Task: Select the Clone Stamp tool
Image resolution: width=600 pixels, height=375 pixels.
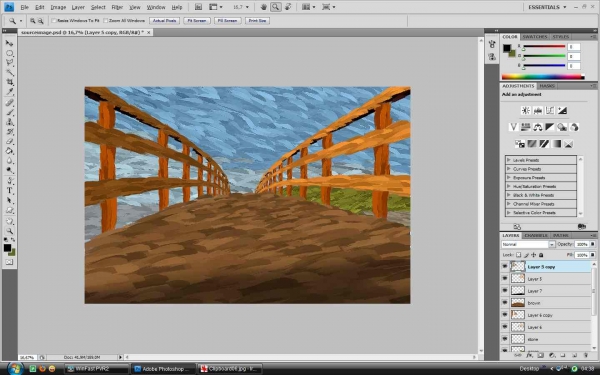Action: pos(10,122)
